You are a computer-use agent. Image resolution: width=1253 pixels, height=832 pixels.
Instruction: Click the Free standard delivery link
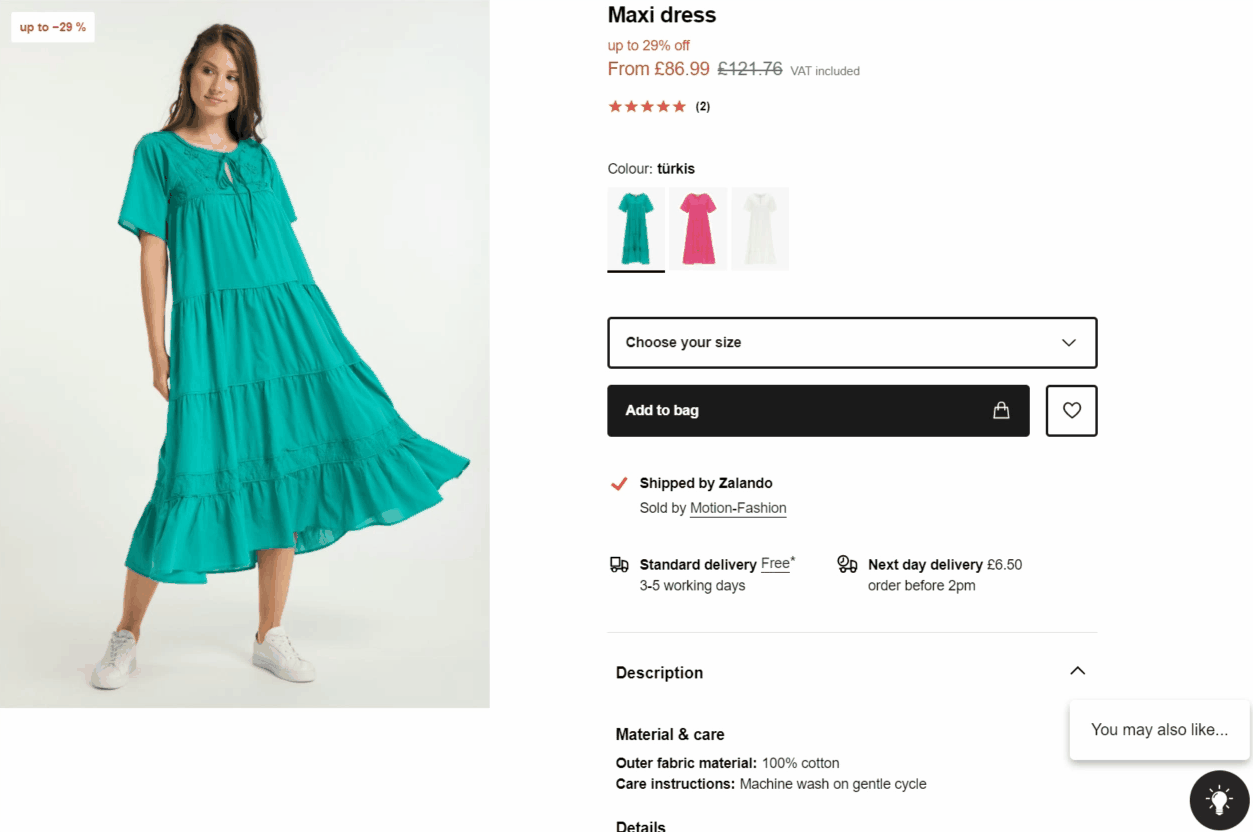click(775, 564)
